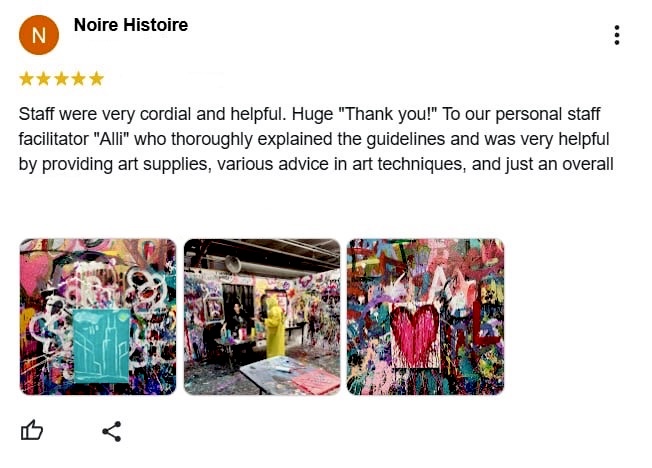Image resolution: width=652 pixels, height=468 pixels.
Task: Click the pink heart graffiti in first photo
Action: 35,272
